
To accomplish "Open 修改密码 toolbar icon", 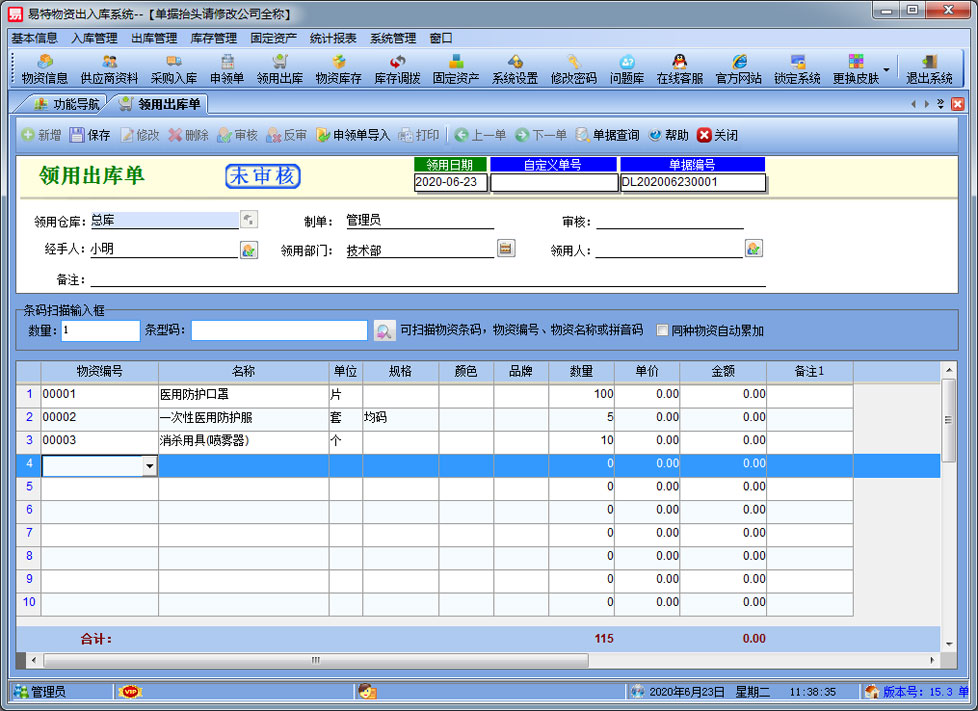I will click(573, 69).
